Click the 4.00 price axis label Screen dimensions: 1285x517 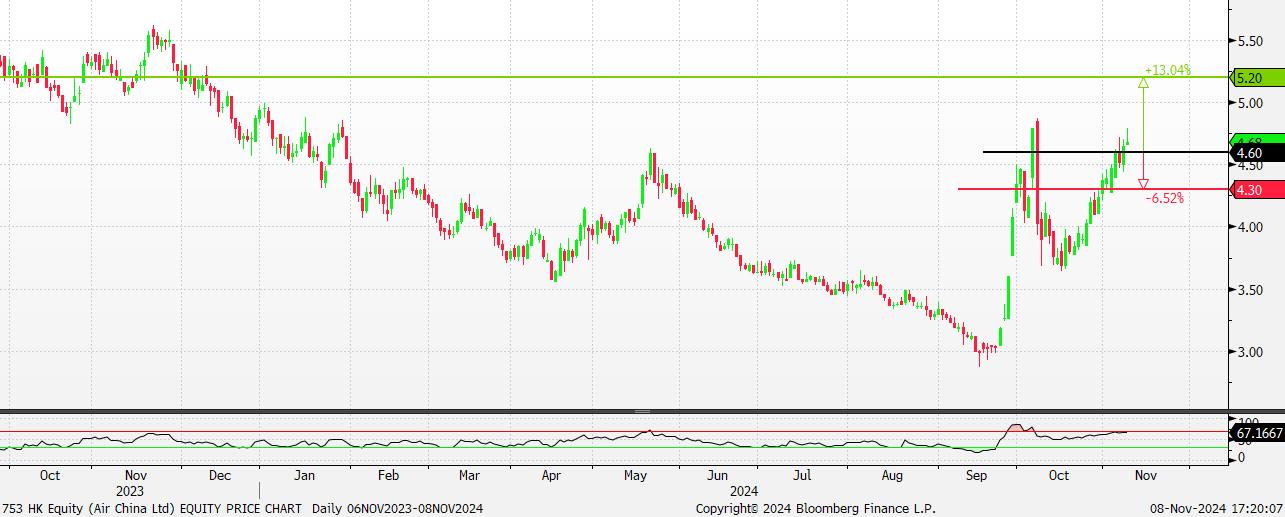(x=1251, y=227)
